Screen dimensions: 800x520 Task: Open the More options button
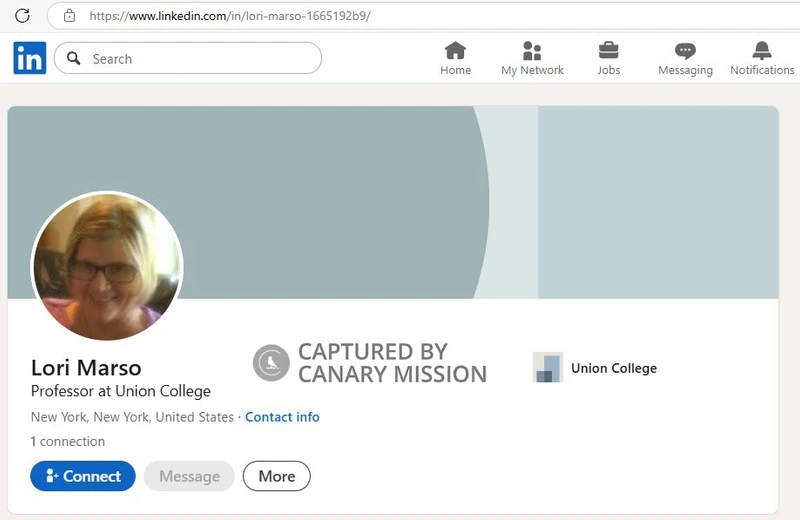point(277,476)
